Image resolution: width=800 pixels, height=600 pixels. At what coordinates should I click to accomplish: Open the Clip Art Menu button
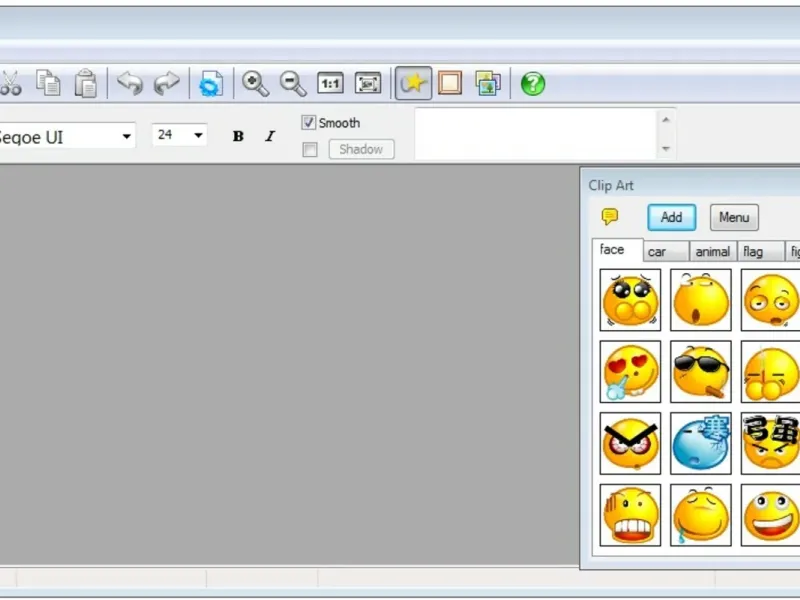click(x=734, y=217)
